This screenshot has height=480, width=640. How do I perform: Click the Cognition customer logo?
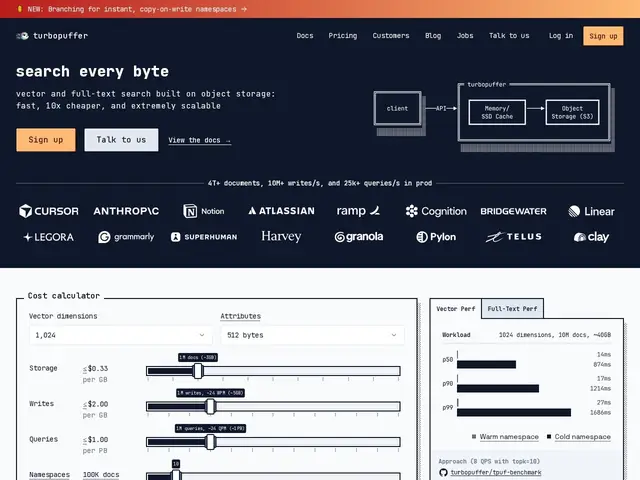436,211
